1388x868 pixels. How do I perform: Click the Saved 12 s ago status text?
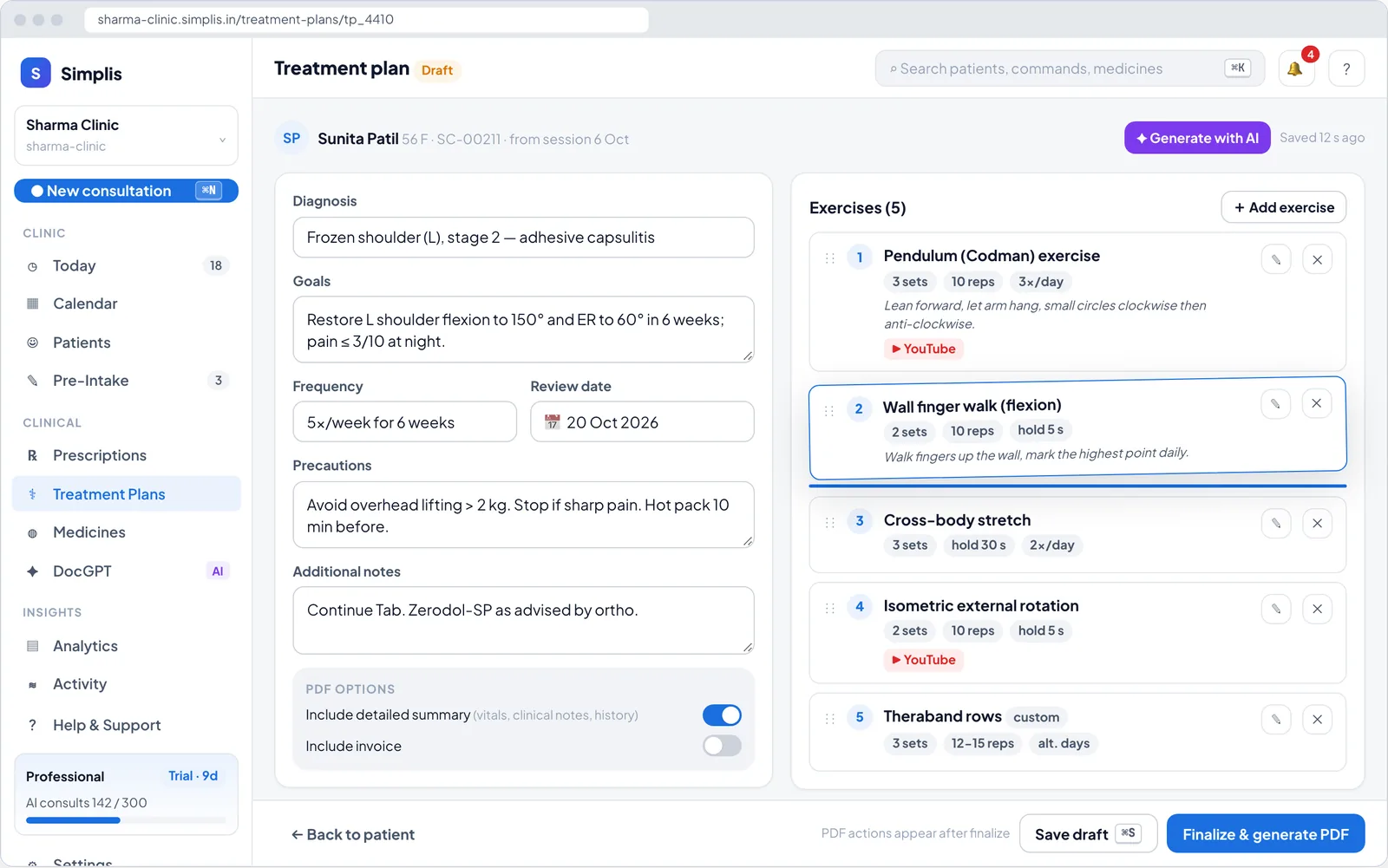click(1322, 138)
